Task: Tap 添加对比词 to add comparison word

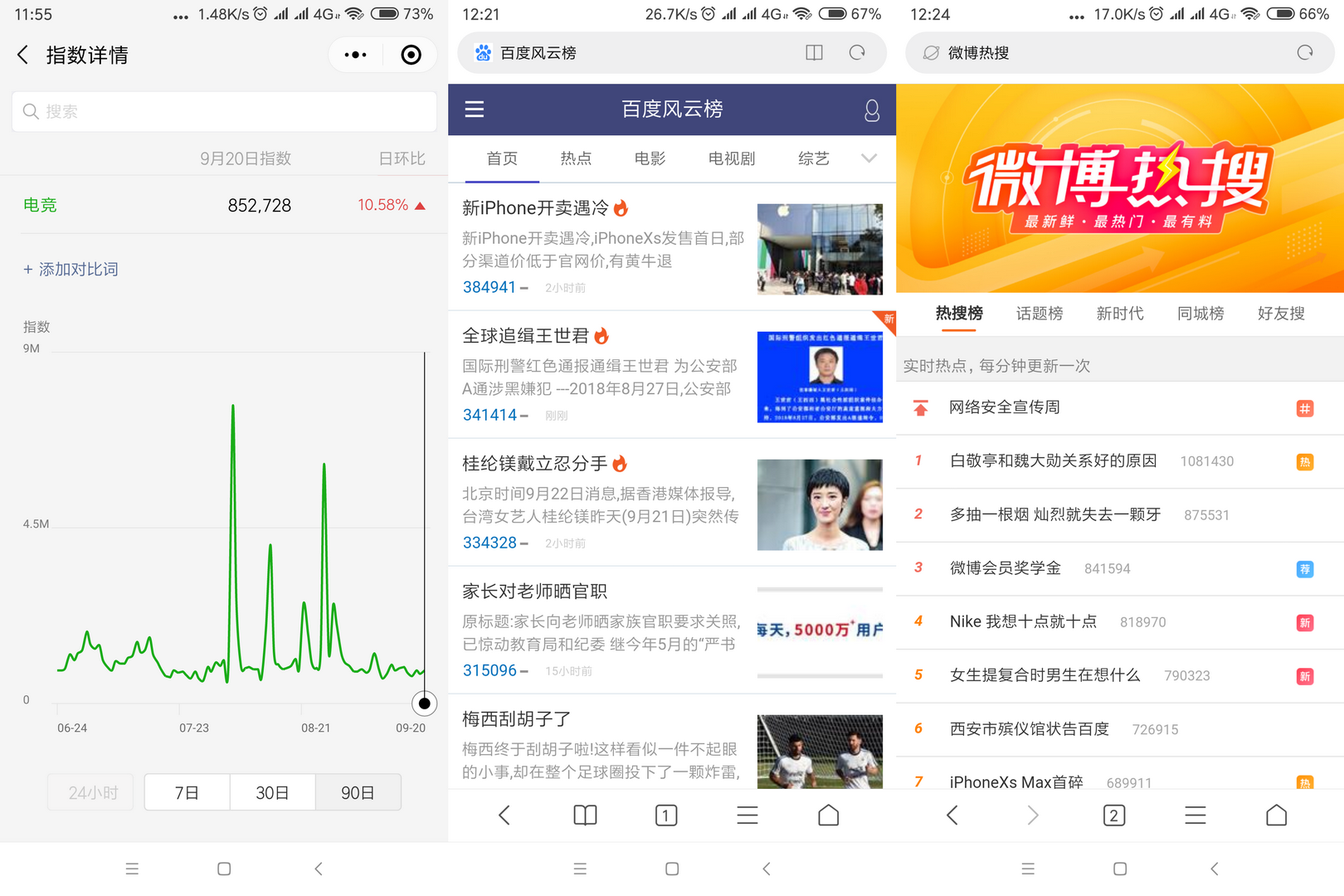Action: click(x=71, y=269)
